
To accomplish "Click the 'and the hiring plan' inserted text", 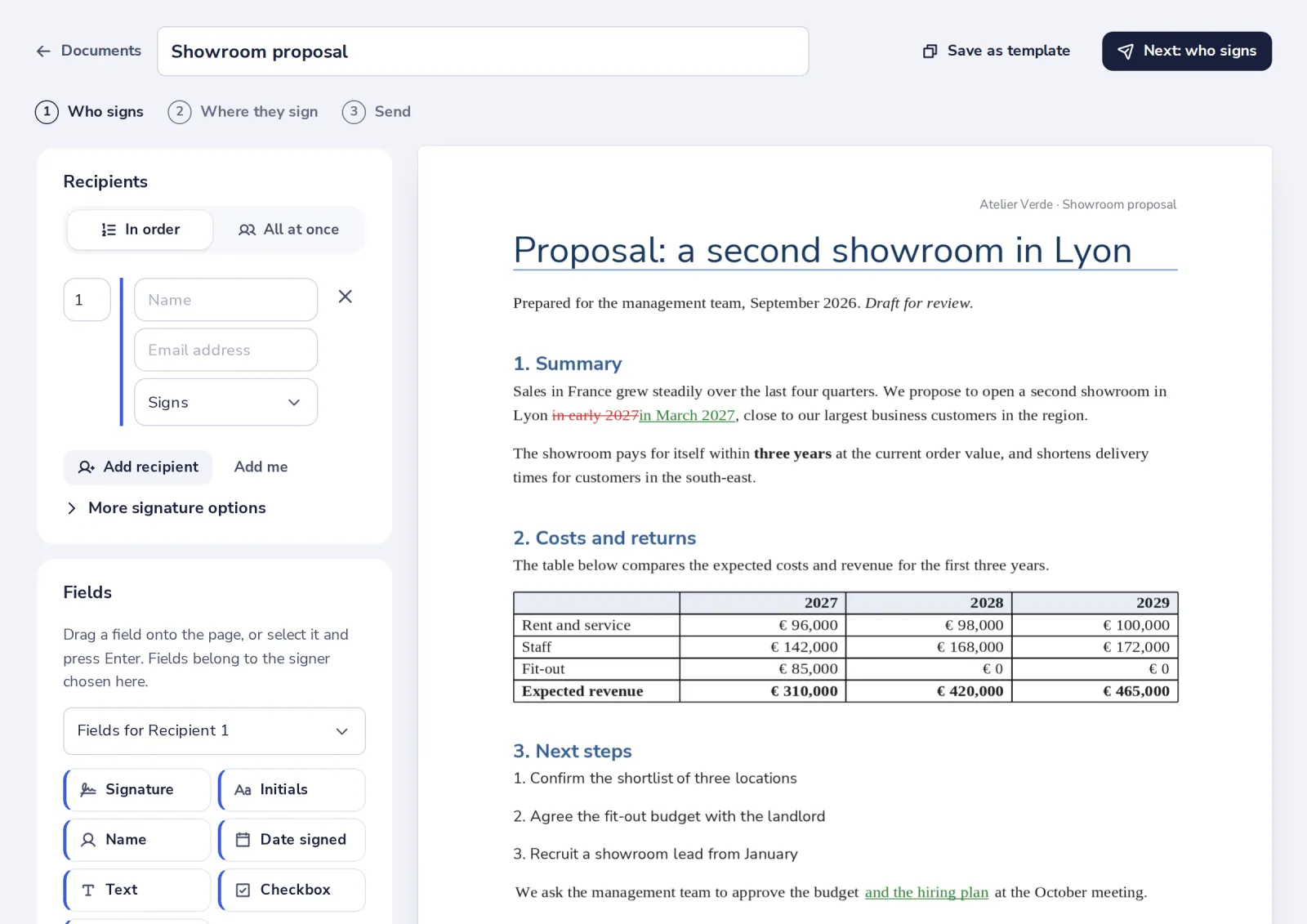I will [926, 892].
